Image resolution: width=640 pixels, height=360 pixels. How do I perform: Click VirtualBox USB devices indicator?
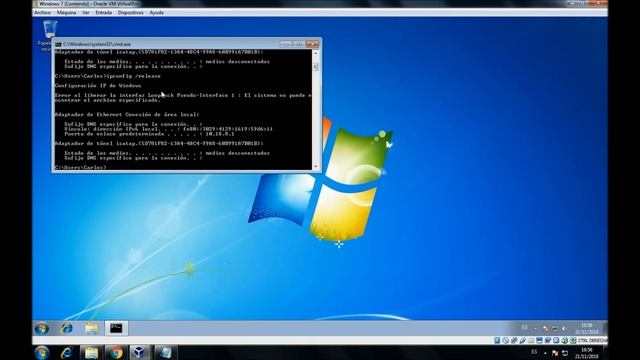tap(523, 340)
